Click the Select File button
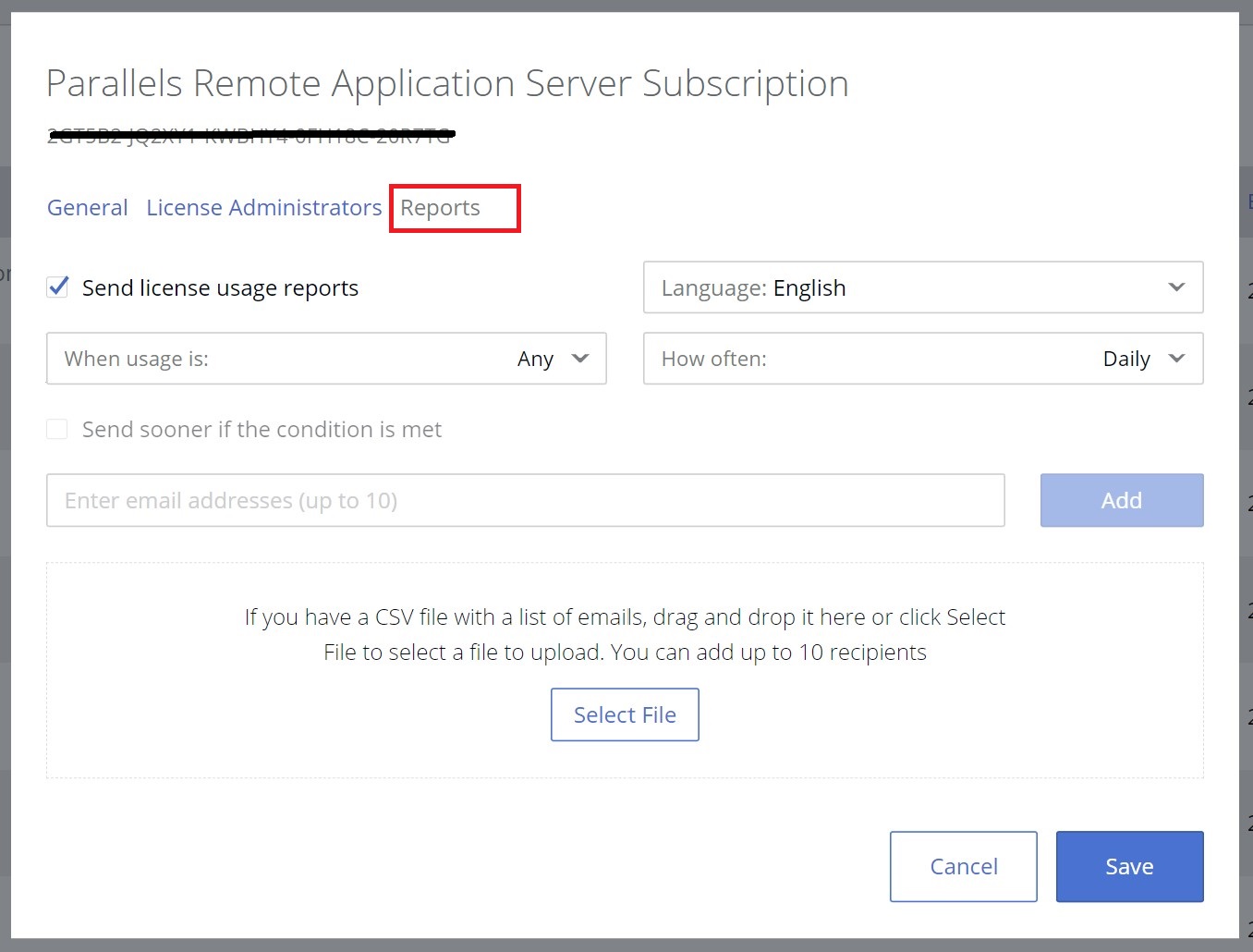 tap(625, 714)
